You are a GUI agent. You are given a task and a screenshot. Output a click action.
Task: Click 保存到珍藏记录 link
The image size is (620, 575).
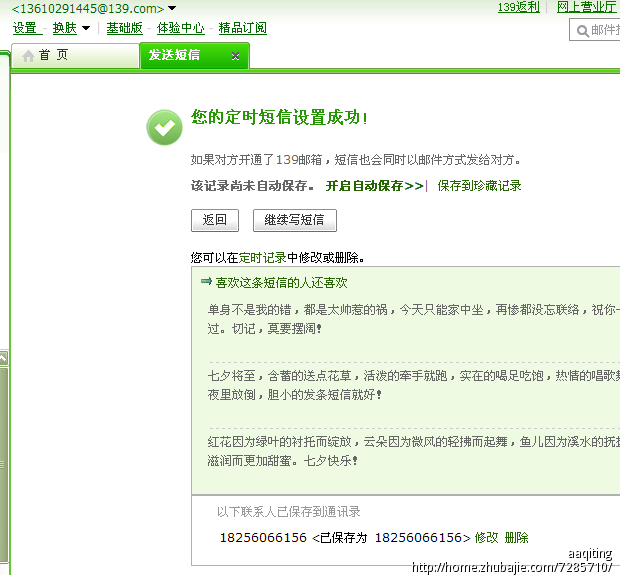coord(479,185)
